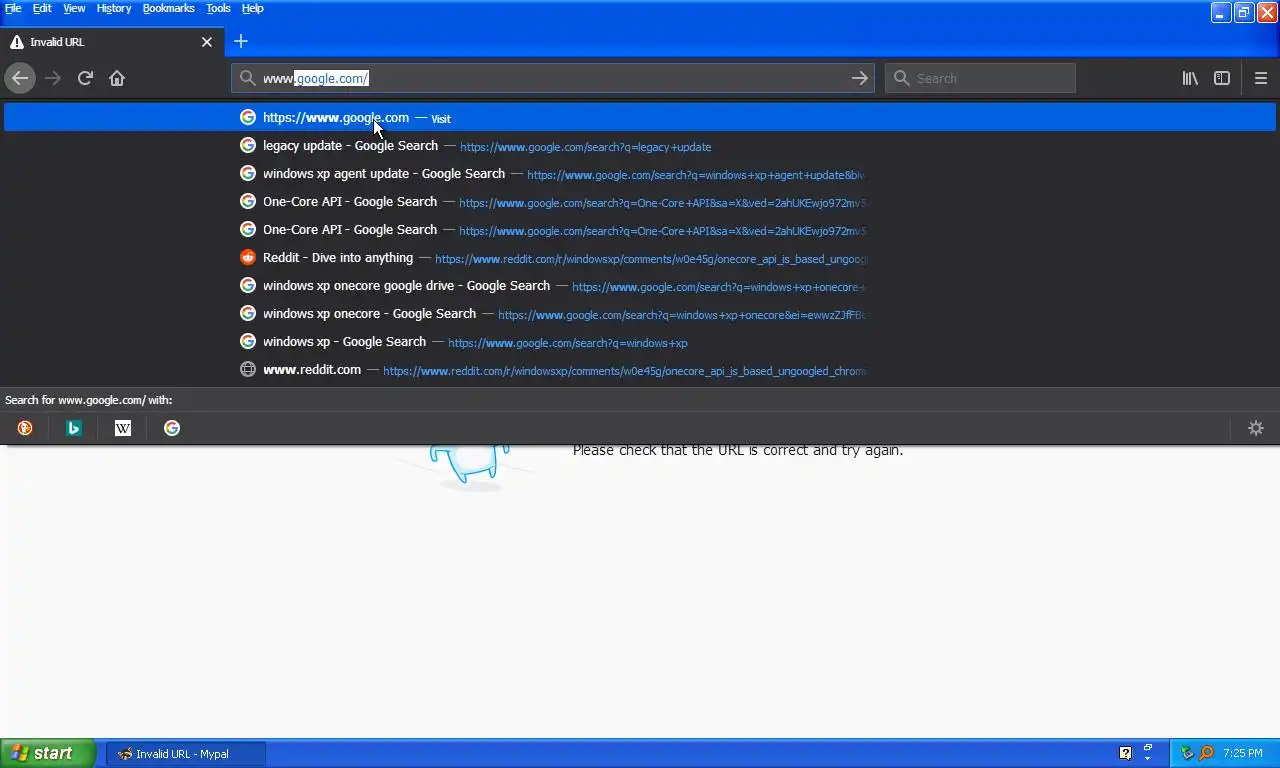Open the hamburger application menu
The image size is (1280, 768).
pyautogui.click(x=1261, y=78)
